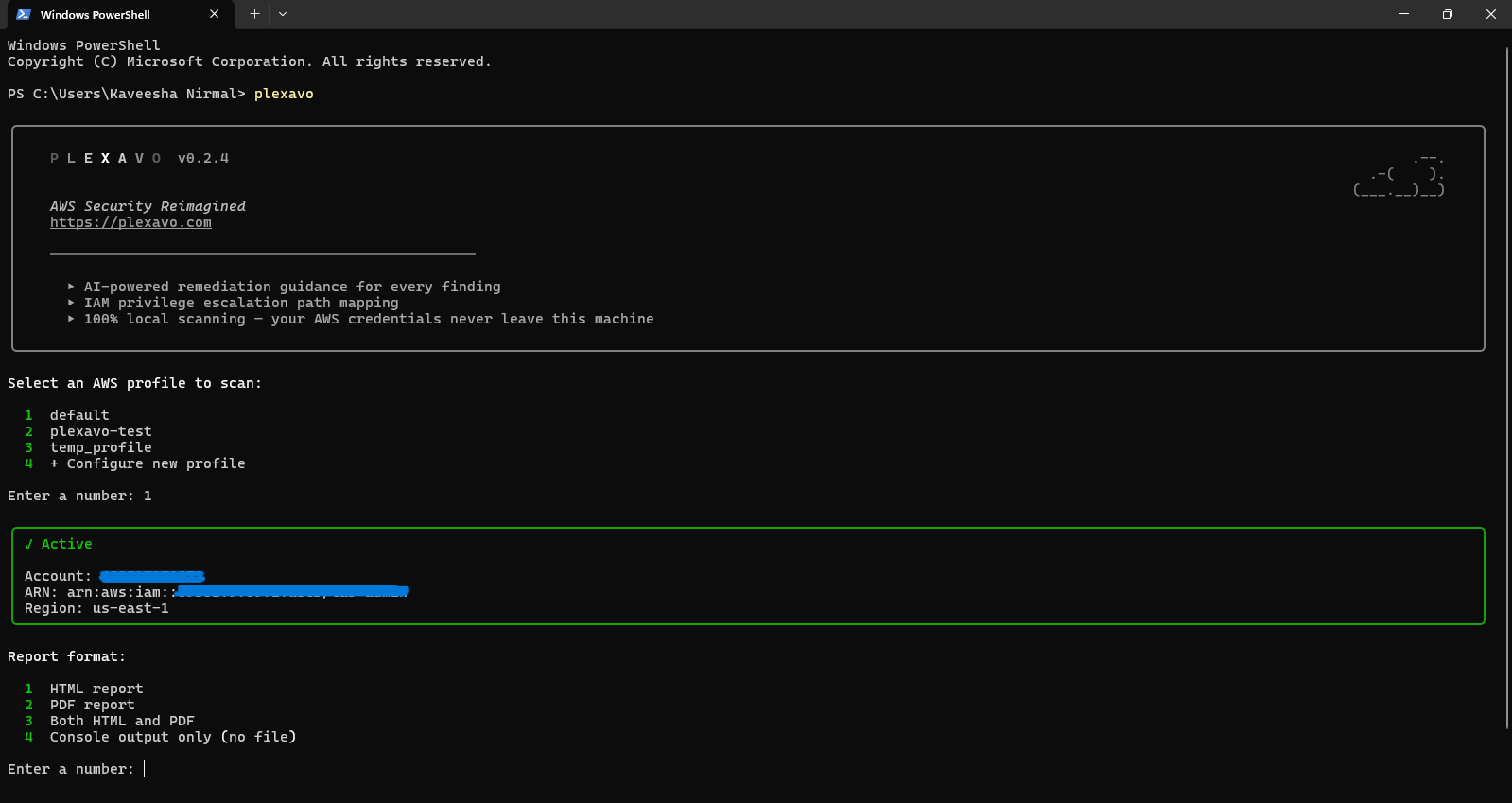This screenshot has height=803, width=1512.
Task: Click the terminal vertical scrollbar
Action: coord(1506,388)
